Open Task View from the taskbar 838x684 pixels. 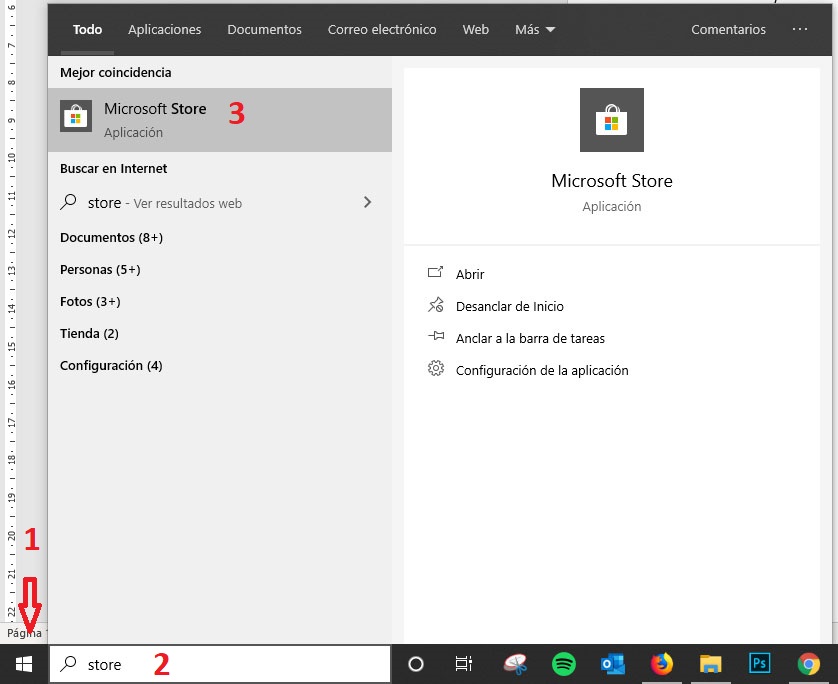(463, 664)
